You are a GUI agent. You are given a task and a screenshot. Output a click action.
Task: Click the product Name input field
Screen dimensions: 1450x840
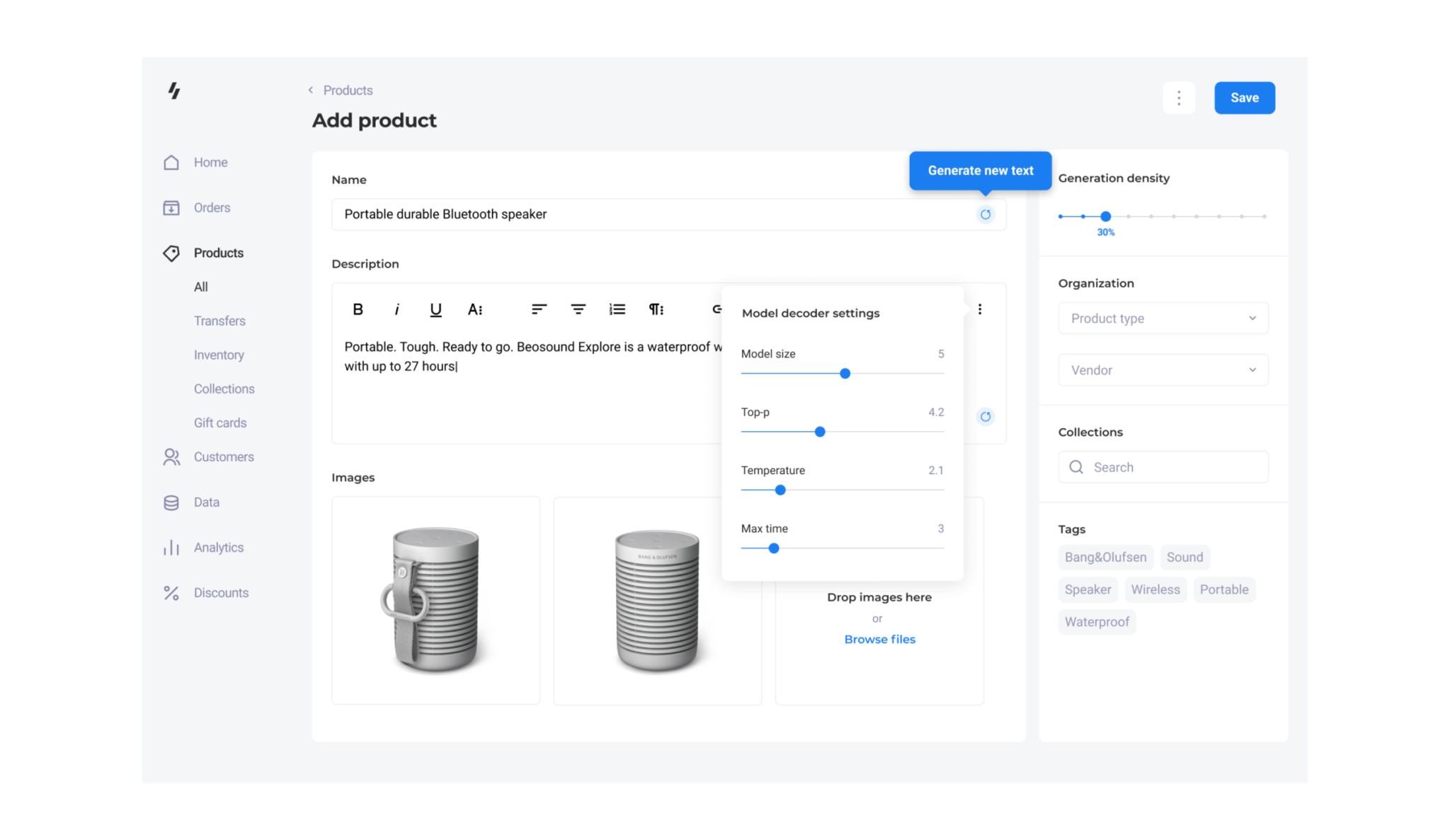pyautogui.click(x=668, y=214)
